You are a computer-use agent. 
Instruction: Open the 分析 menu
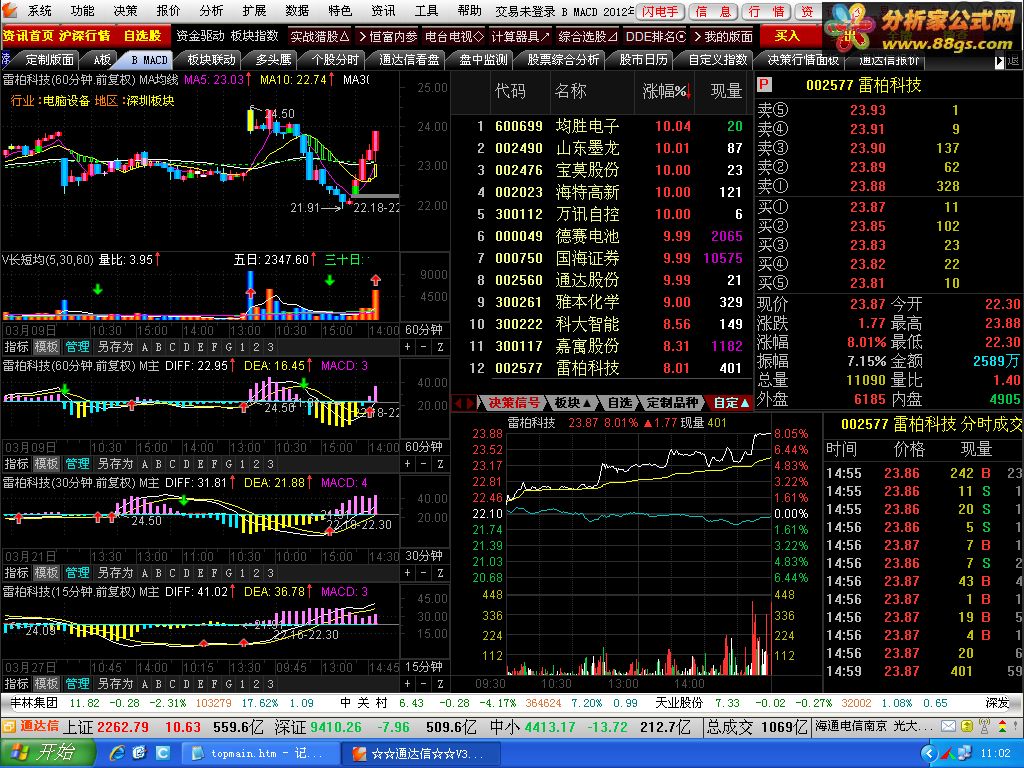tap(211, 10)
